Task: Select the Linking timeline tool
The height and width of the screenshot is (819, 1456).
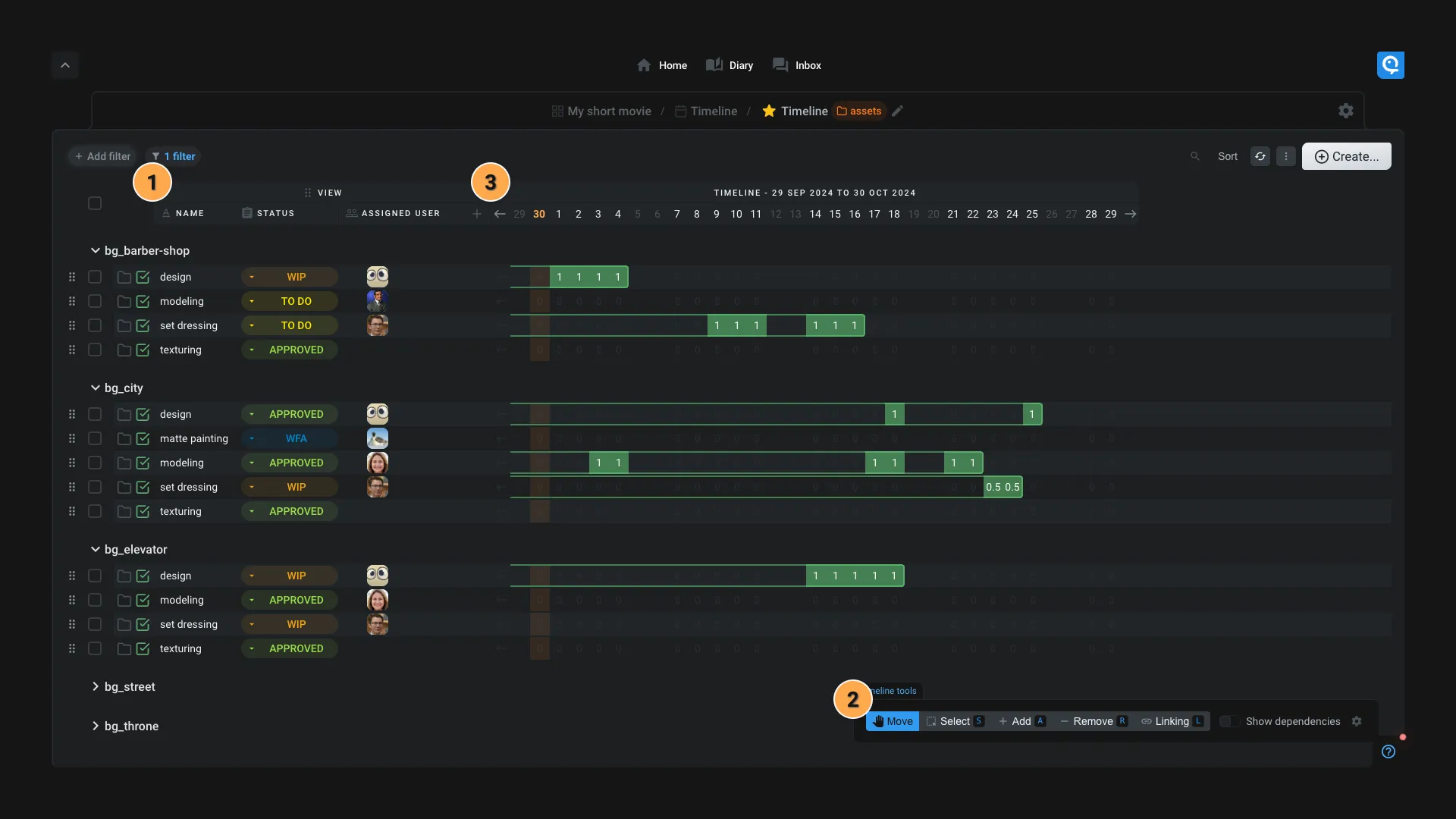Action: pos(1172,721)
